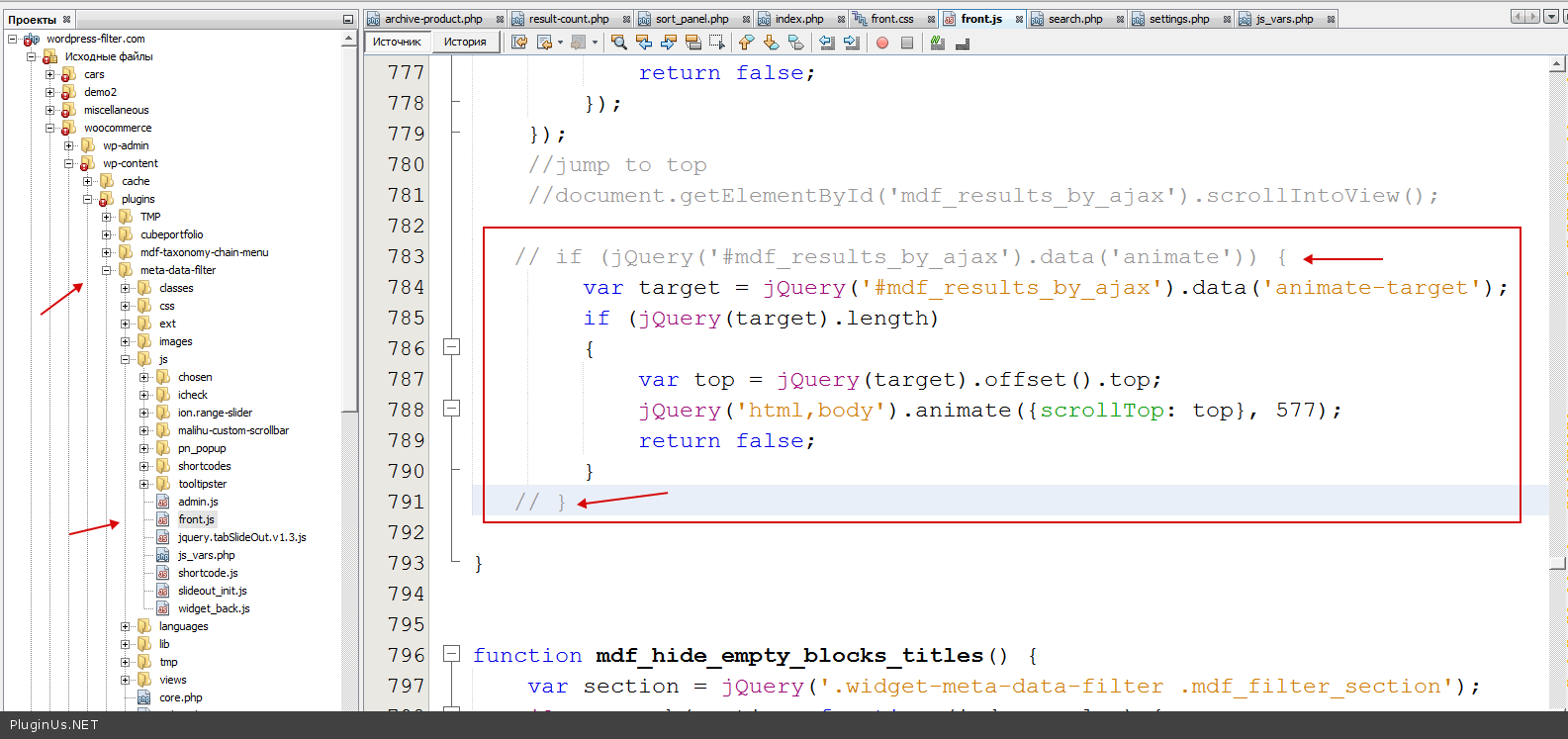Switch to the sort_panel.php tab
The image size is (1568, 739).
coord(692,19)
